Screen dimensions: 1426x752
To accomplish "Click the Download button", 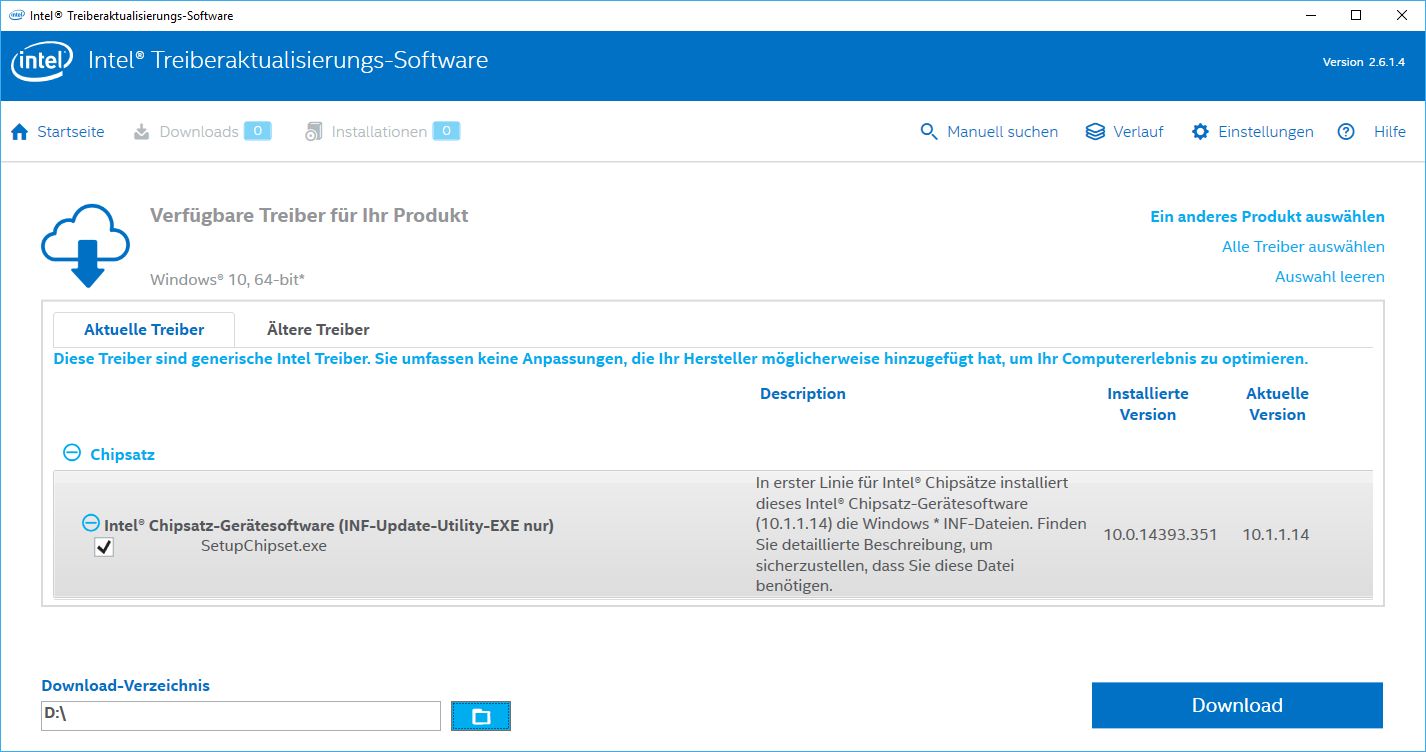I will pos(1237,705).
